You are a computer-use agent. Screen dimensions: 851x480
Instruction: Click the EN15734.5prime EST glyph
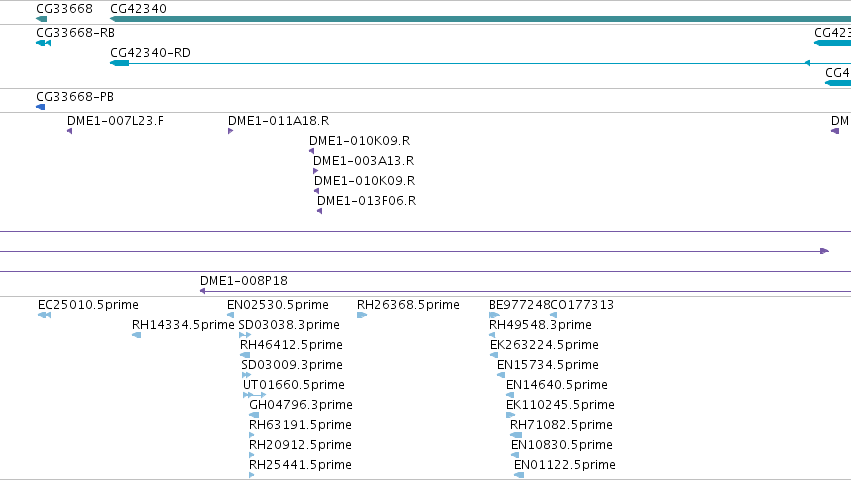pos(501,375)
